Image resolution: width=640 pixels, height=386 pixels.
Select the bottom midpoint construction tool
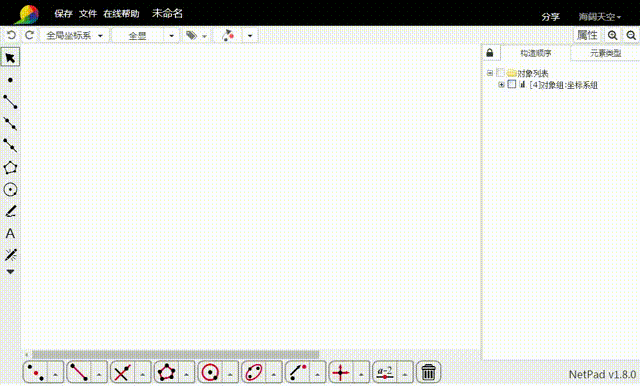(x=36, y=372)
